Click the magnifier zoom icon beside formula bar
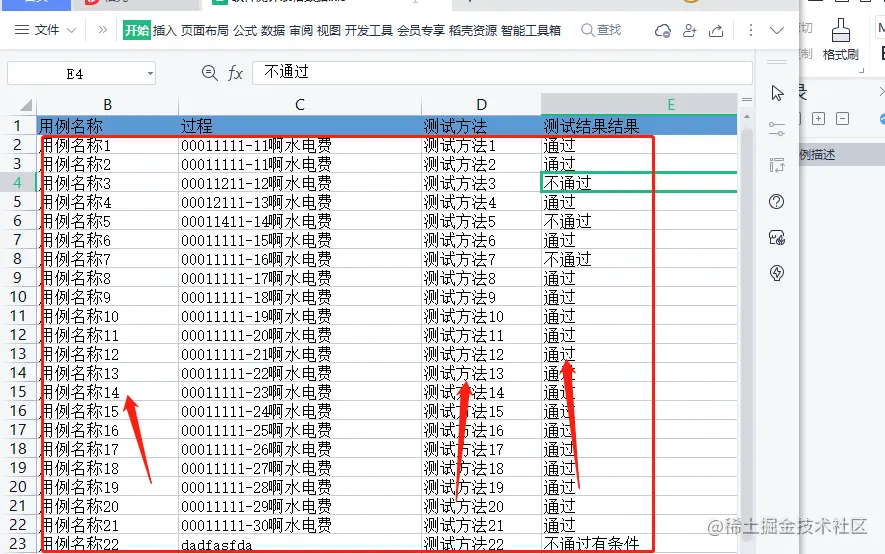The width and height of the screenshot is (885, 554). [209, 73]
